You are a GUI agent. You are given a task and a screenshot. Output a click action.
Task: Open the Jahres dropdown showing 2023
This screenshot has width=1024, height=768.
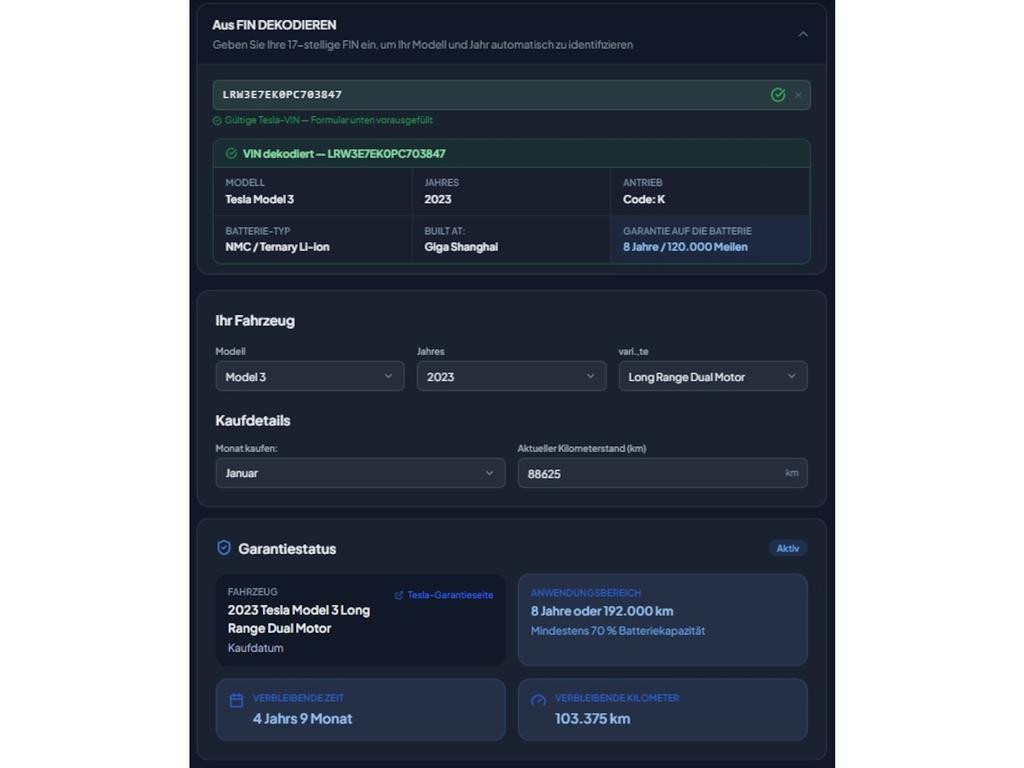pyautogui.click(x=511, y=376)
